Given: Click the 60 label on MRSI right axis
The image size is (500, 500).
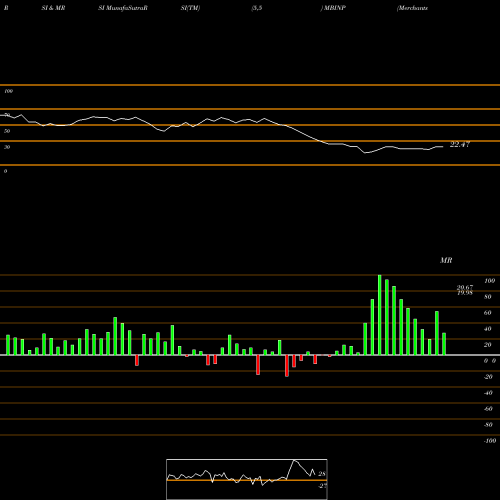Looking at the screenshot, I should tap(488, 313).
